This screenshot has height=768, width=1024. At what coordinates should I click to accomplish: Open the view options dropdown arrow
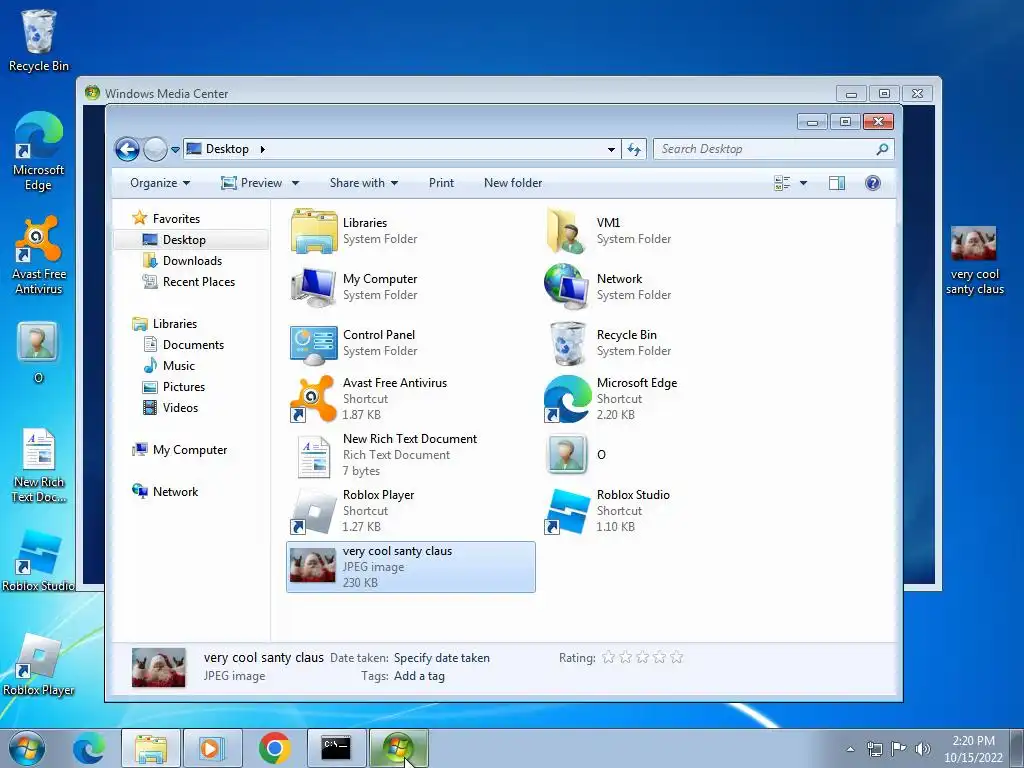(x=803, y=184)
